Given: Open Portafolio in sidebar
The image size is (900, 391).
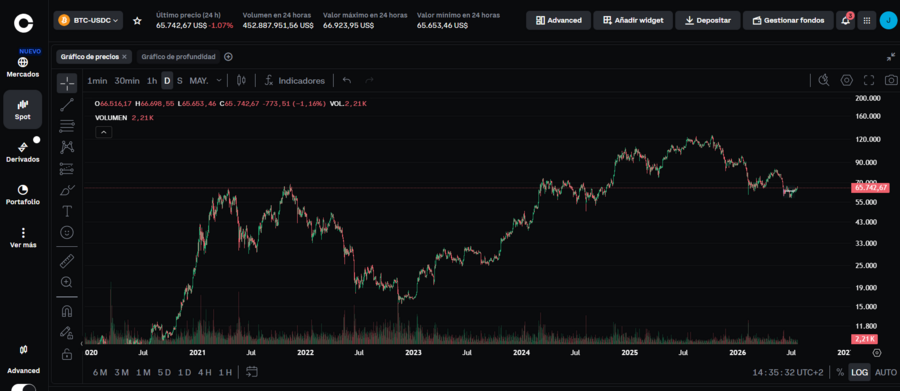Looking at the screenshot, I should 23,195.
